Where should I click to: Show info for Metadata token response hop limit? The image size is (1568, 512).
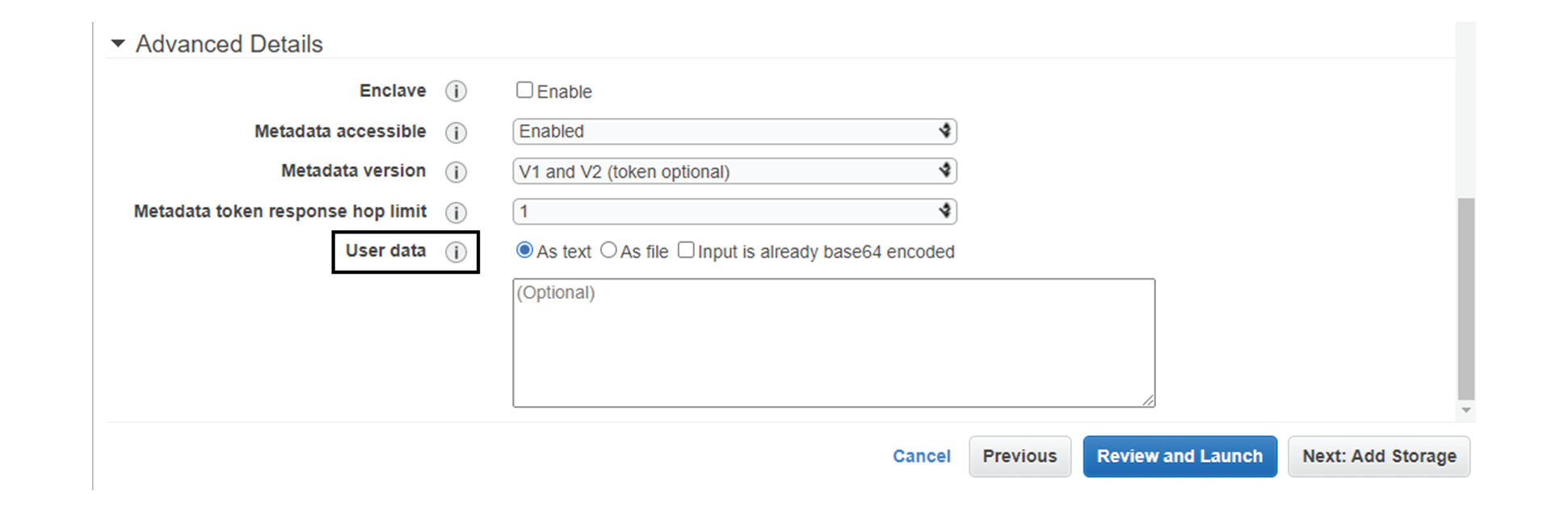(456, 212)
